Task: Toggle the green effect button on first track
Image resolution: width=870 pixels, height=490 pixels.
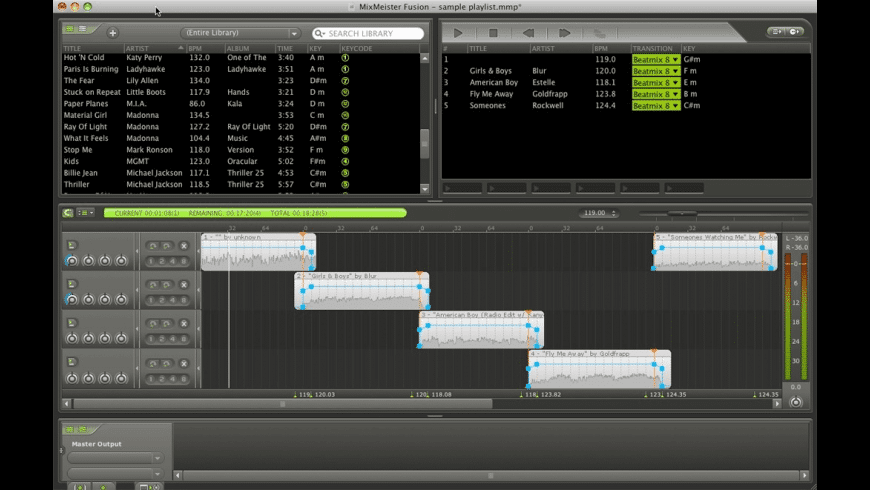Action: (x=72, y=245)
